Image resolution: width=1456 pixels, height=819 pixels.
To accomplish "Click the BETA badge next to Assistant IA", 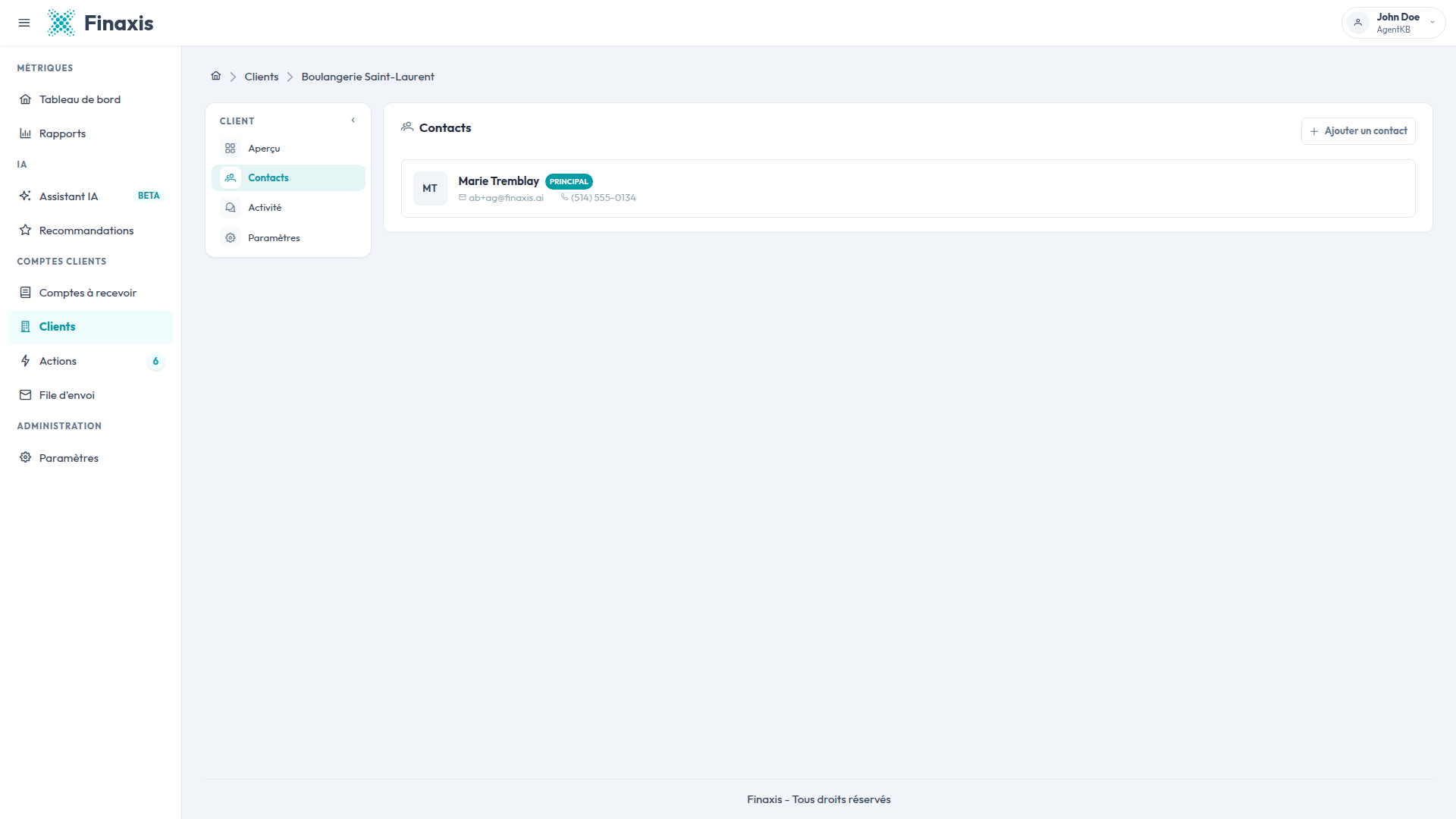I will pyautogui.click(x=149, y=196).
